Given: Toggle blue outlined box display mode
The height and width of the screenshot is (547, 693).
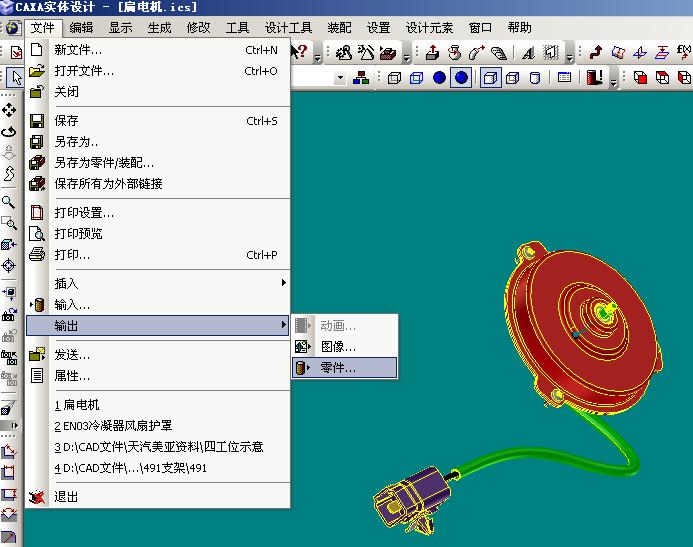Looking at the screenshot, I should (416, 78).
